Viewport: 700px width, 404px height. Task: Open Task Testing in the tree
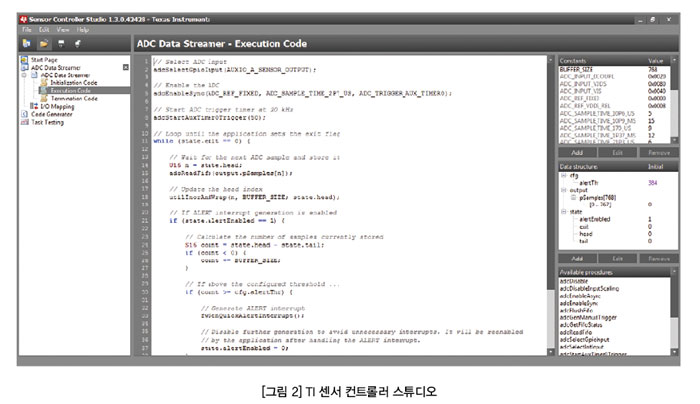47,122
